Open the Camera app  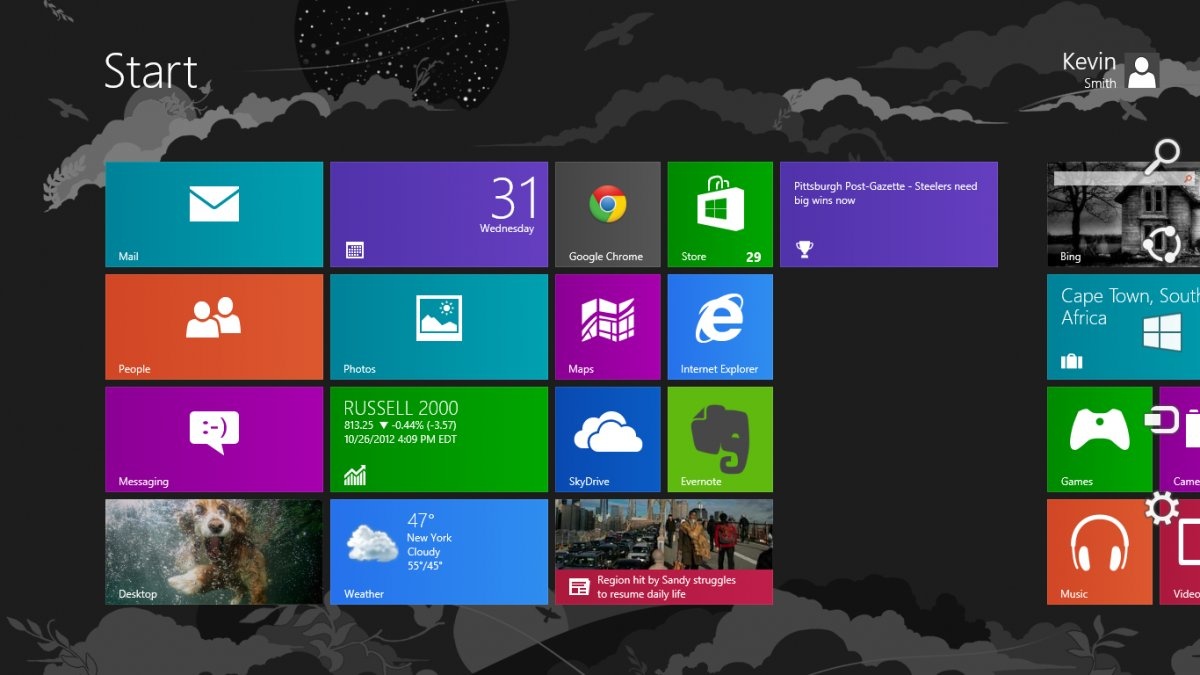tap(1180, 439)
